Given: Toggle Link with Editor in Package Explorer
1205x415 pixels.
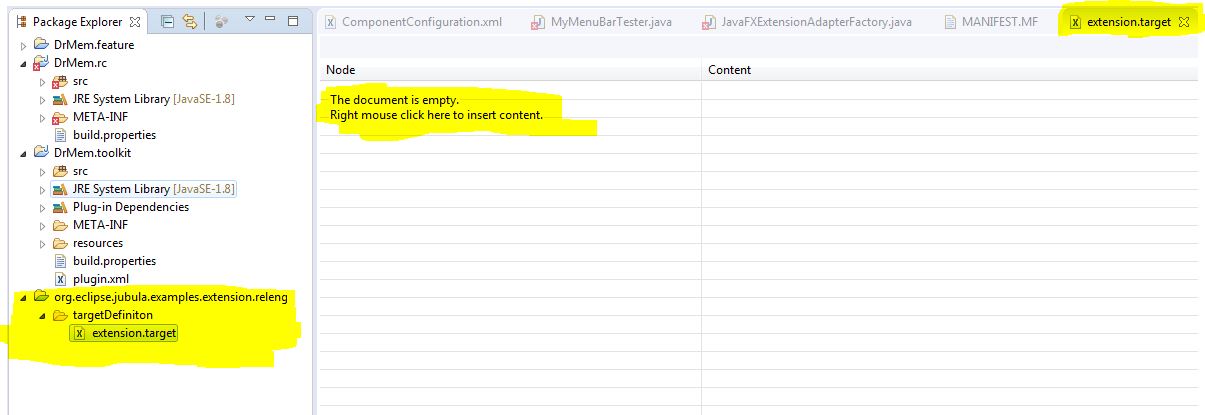Looking at the screenshot, I should (x=190, y=21).
